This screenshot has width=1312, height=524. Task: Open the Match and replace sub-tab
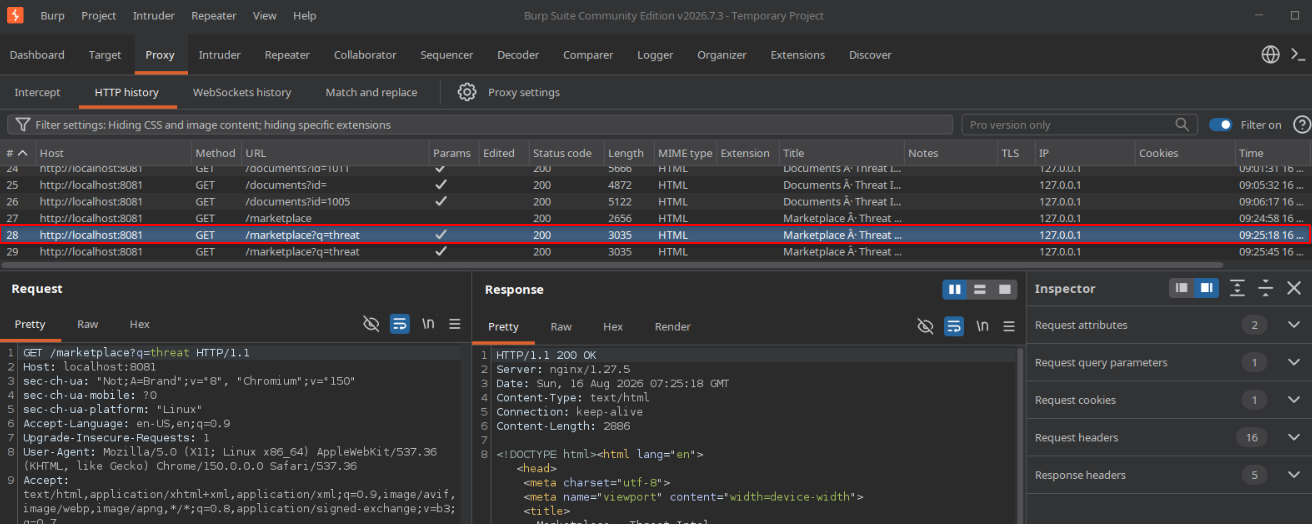(x=371, y=92)
